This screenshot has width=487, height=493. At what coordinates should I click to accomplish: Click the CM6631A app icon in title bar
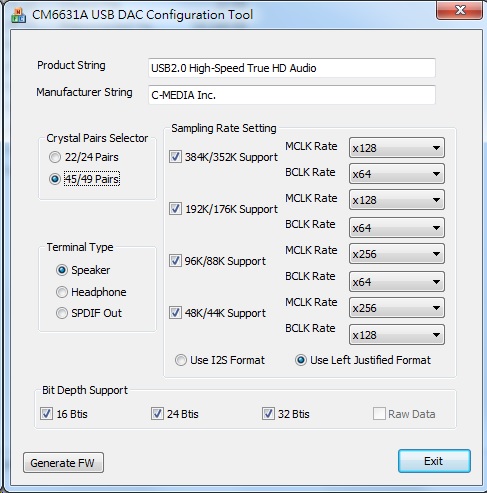(18, 15)
